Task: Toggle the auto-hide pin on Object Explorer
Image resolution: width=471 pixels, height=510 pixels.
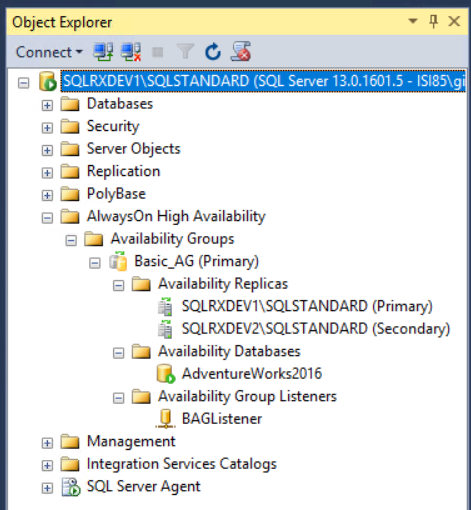Action: tap(433, 22)
